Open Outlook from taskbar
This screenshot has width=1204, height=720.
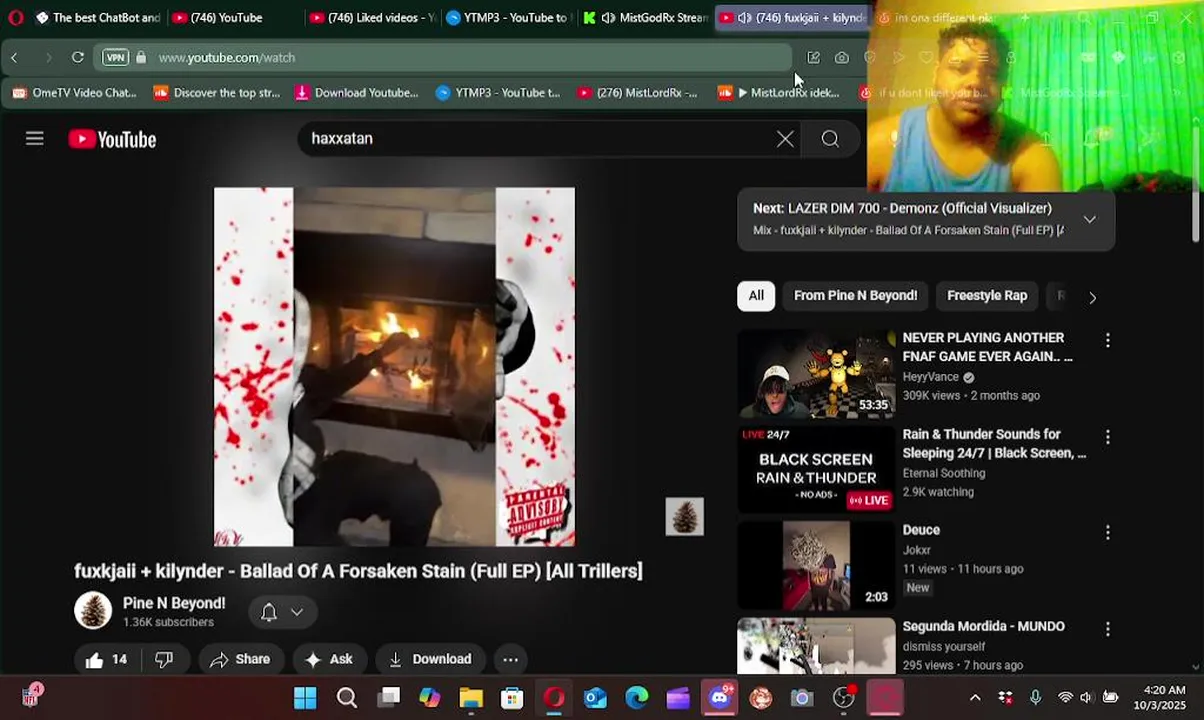pyautogui.click(x=595, y=697)
